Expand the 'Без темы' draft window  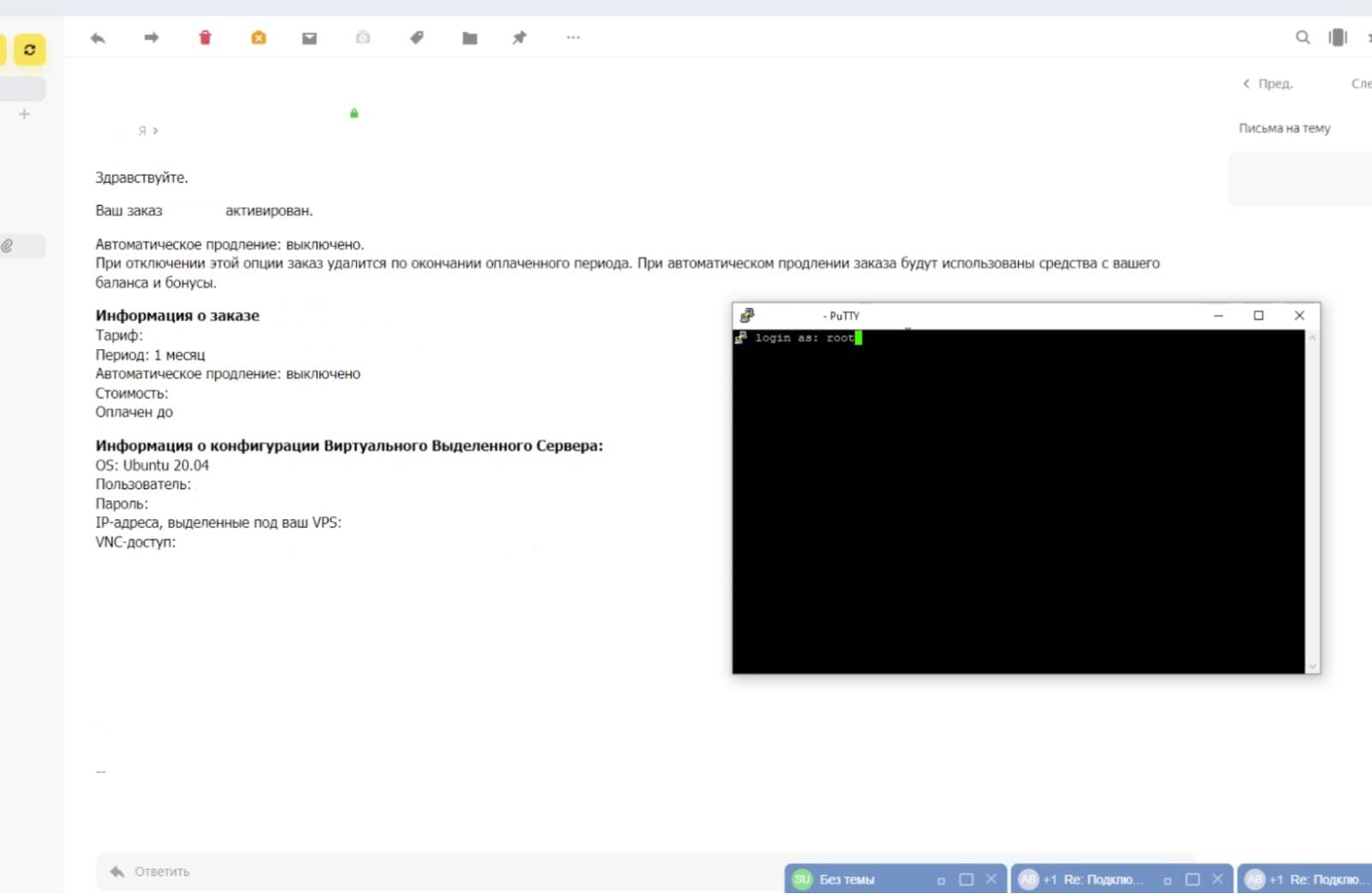[966, 879]
